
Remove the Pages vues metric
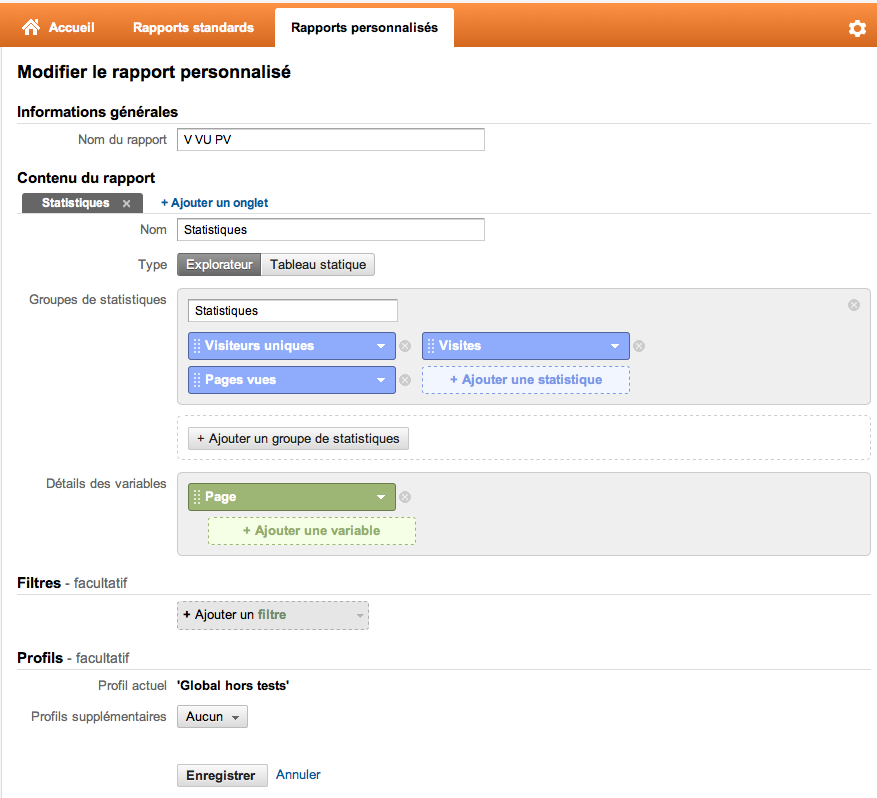tap(406, 380)
